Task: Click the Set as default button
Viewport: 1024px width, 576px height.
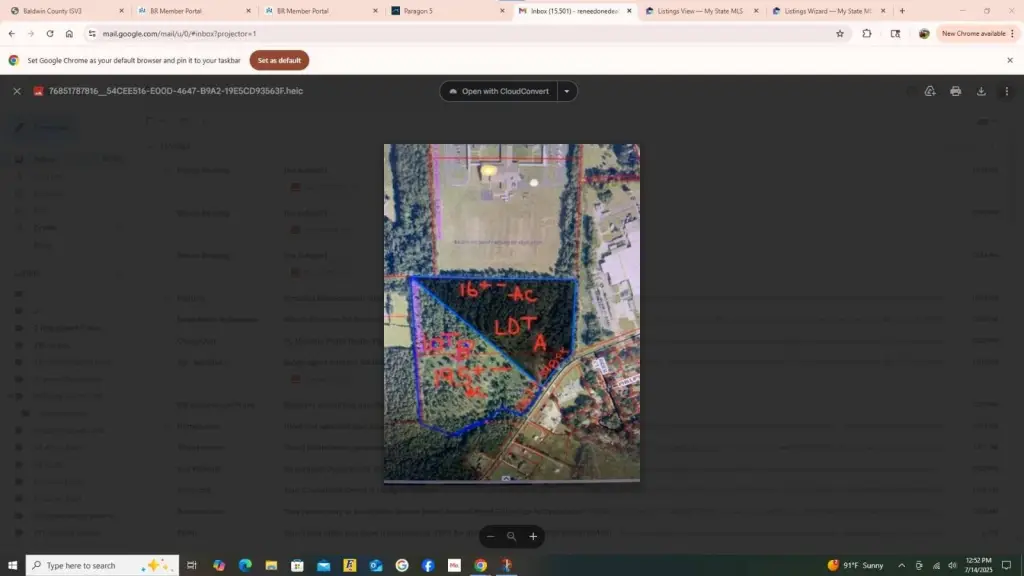Action: (x=279, y=60)
